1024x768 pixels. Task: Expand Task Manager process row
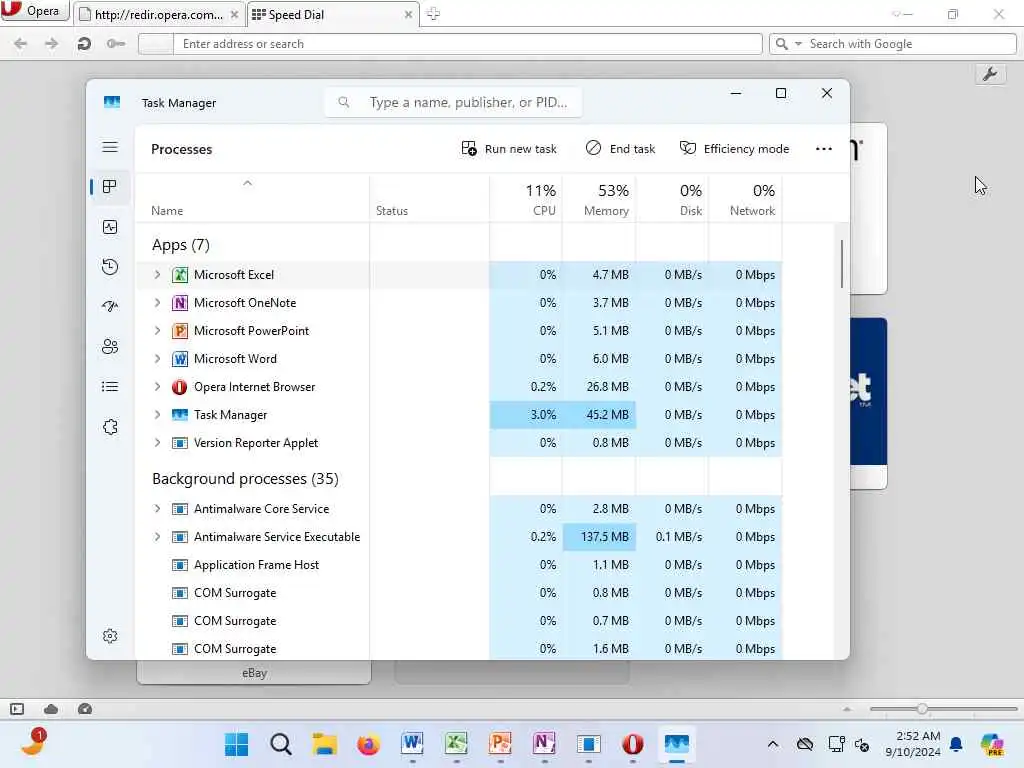157,415
